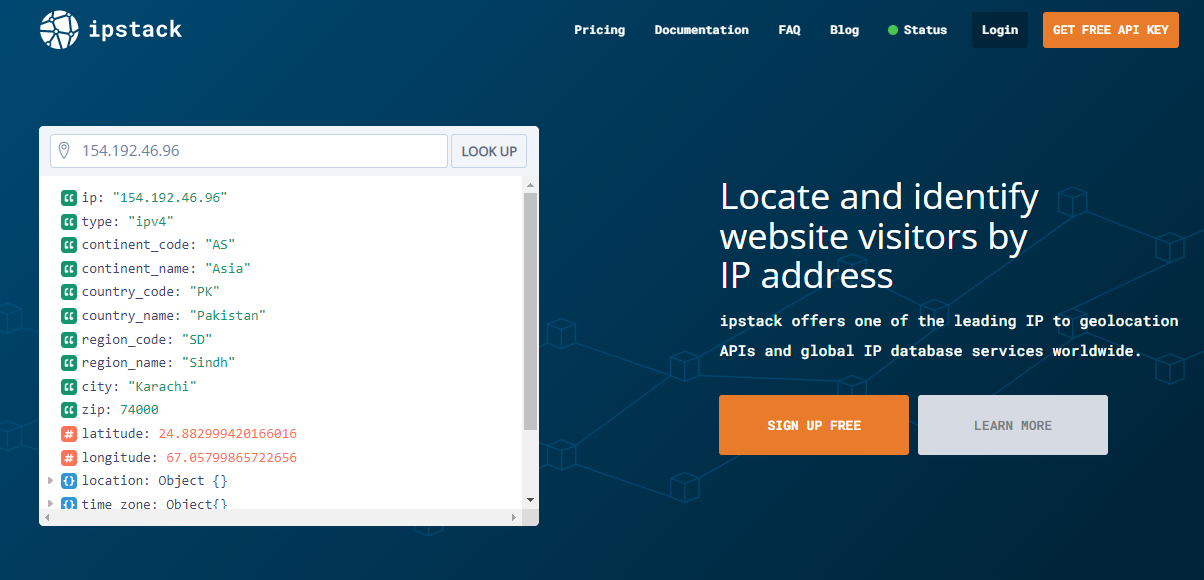
Task: Click GET FREE API KEY button
Action: [x=1111, y=30]
